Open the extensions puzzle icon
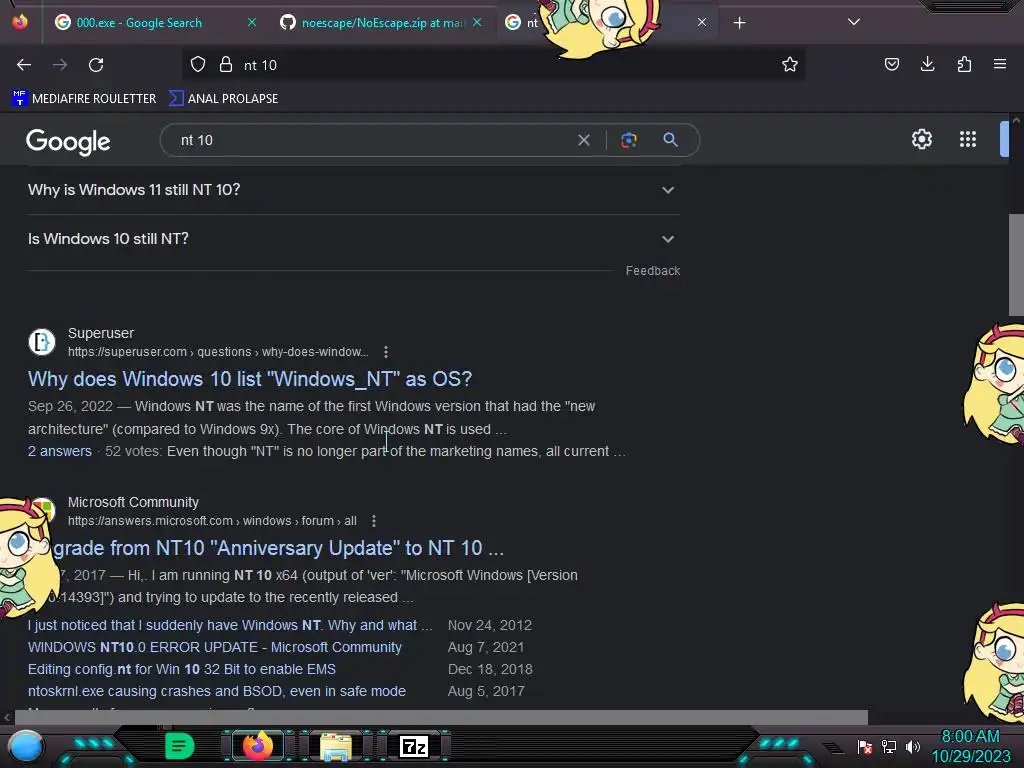This screenshot has width=1024, height=768. tap(964, 64)
